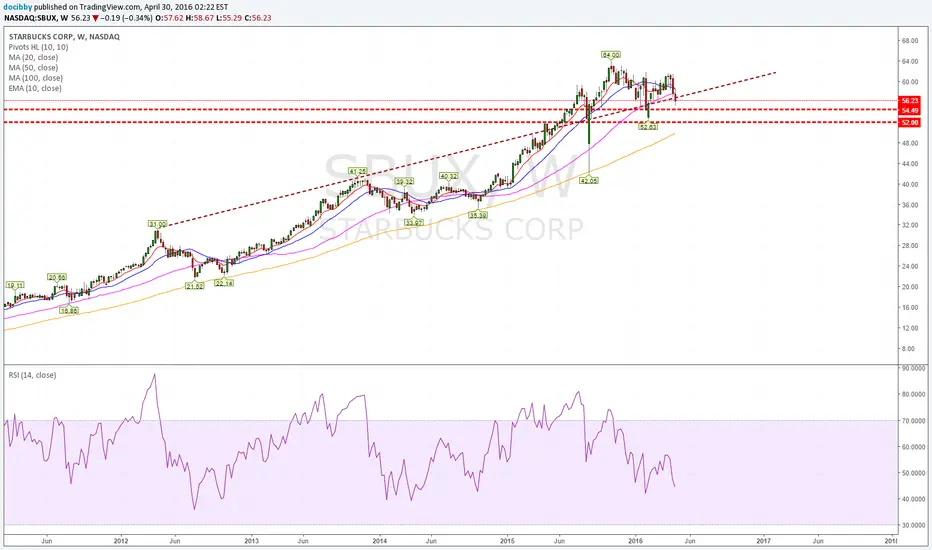Click the 40.32 pivot high label
932x550 pixels.
[x=449, y=176]
